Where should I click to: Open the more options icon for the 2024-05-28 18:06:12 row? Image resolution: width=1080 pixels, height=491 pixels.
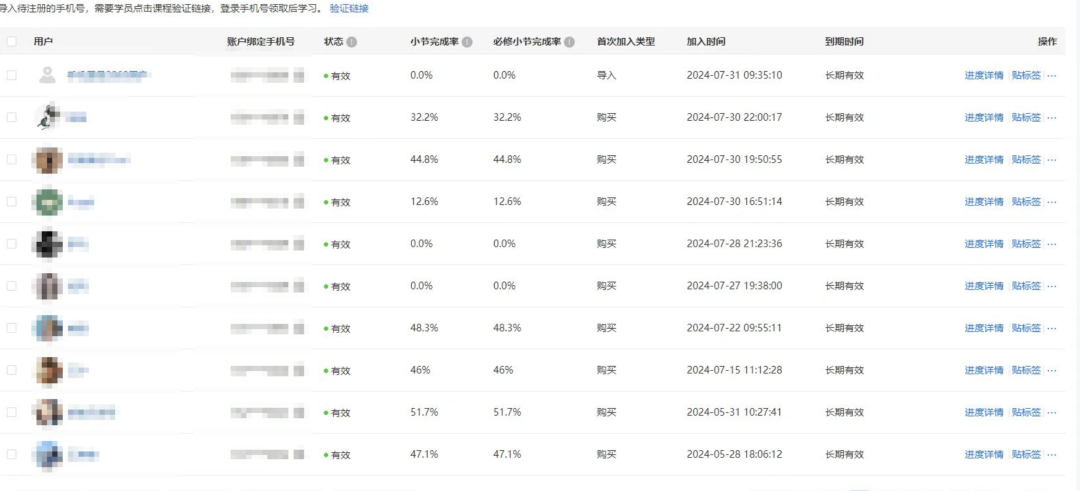coord(1051,454)
